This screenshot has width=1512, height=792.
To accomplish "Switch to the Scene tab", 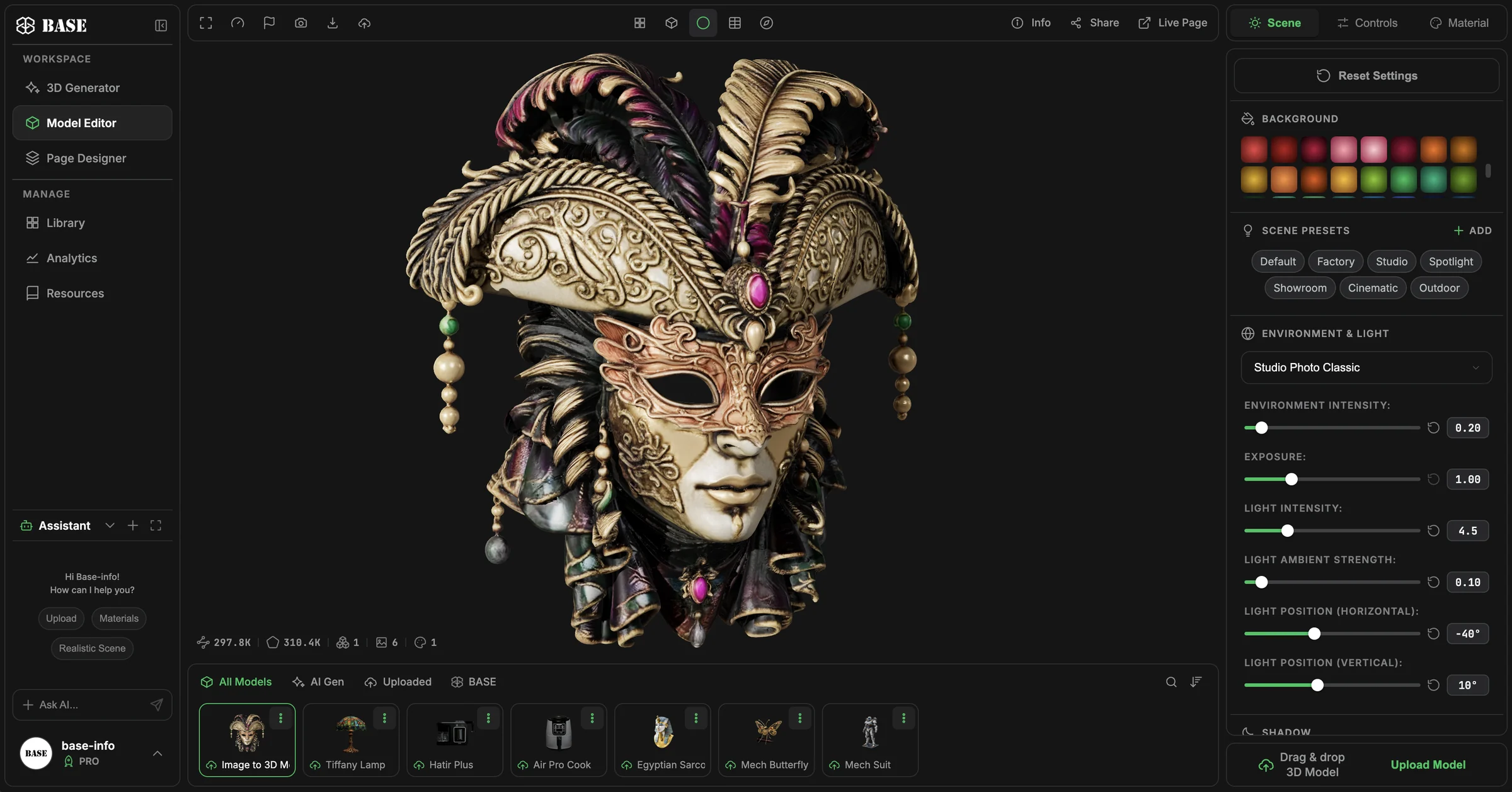I will pos(1274,23).
